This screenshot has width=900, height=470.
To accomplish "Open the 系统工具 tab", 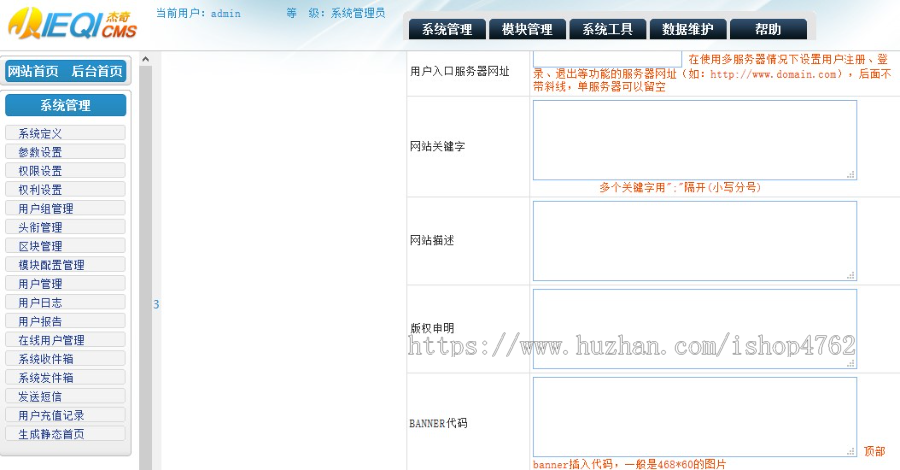I will point(607,30).
